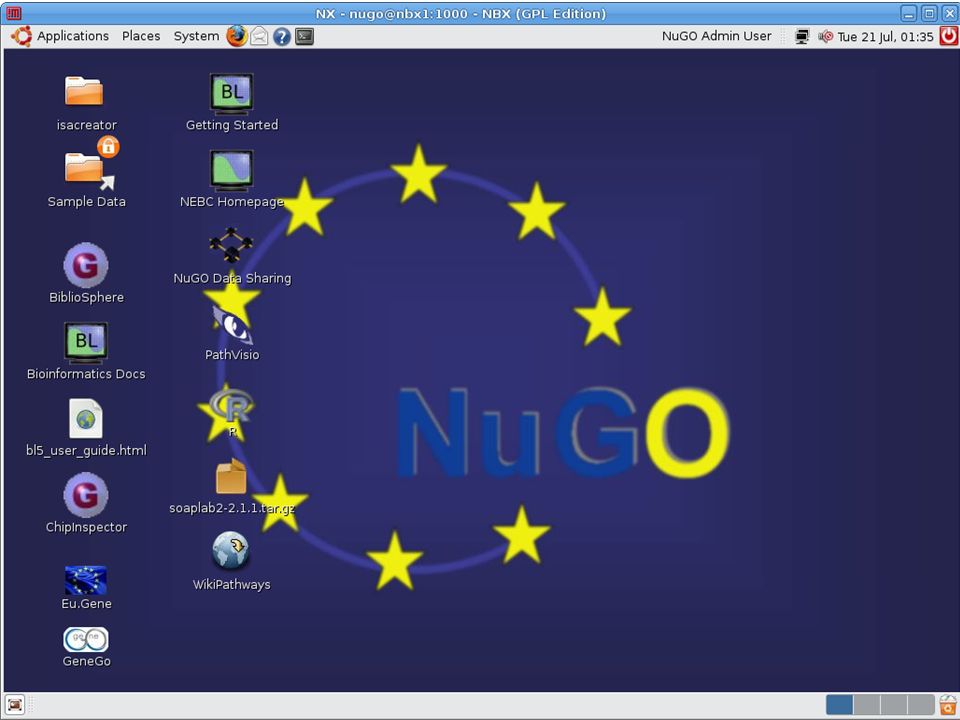Click the muted volume tray icon

tap(825, 36)
